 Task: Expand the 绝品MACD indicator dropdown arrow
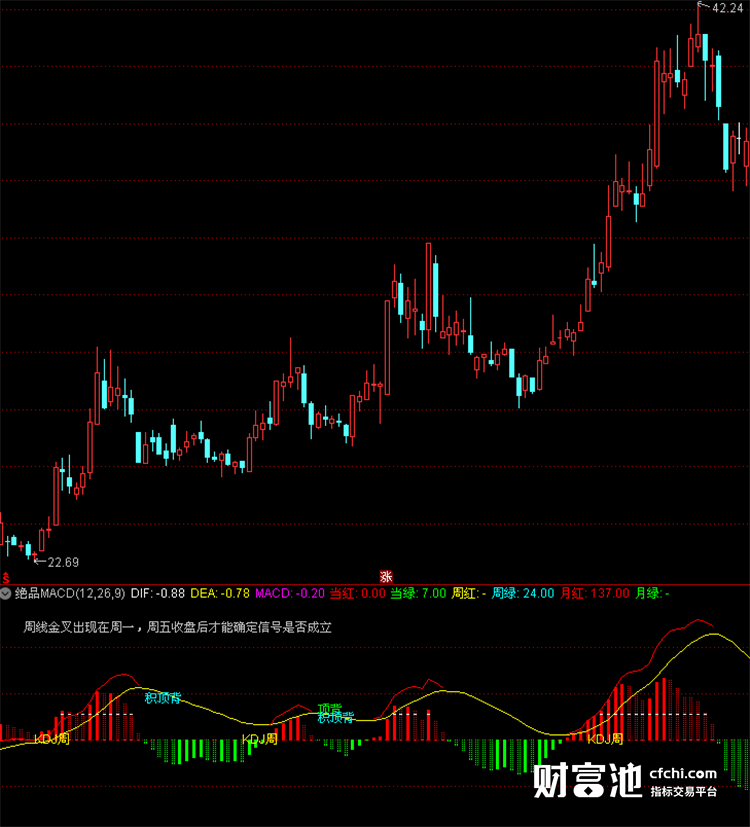[x=6, y=593]
